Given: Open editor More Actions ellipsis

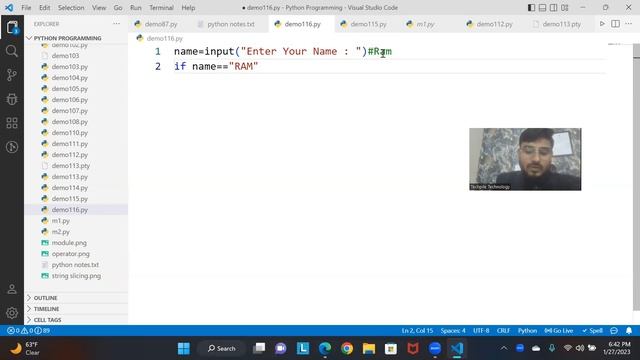Looking at the screenshot, I should tap(629, 24).
